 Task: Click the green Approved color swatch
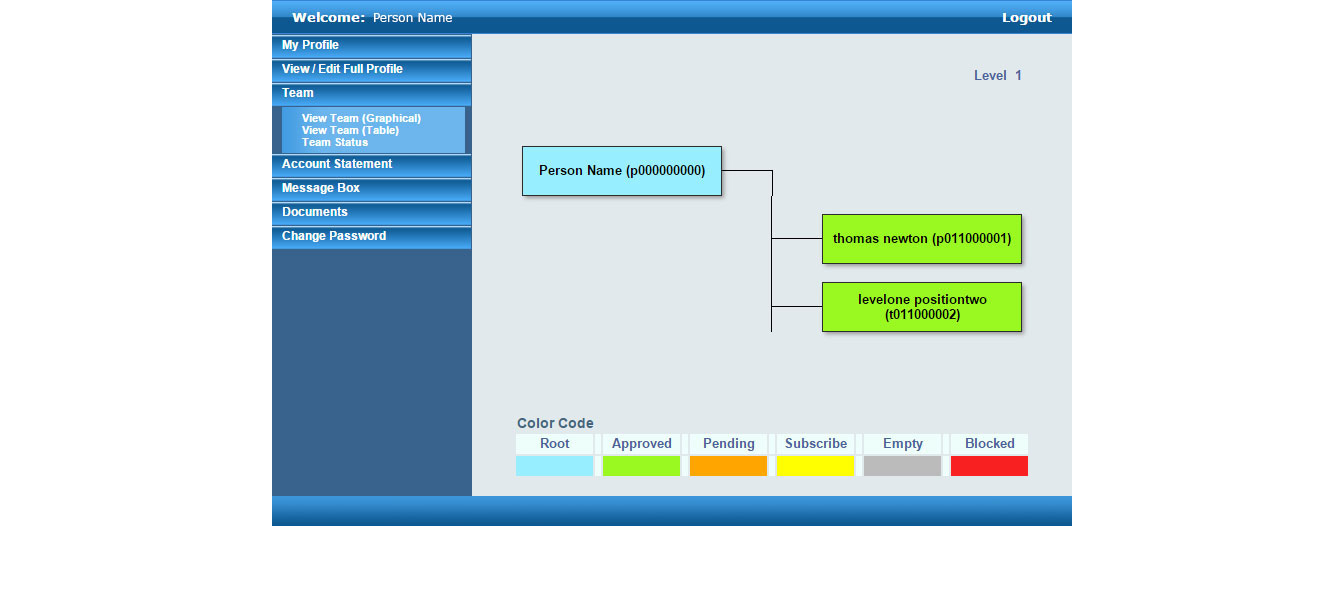click(641, 465)
